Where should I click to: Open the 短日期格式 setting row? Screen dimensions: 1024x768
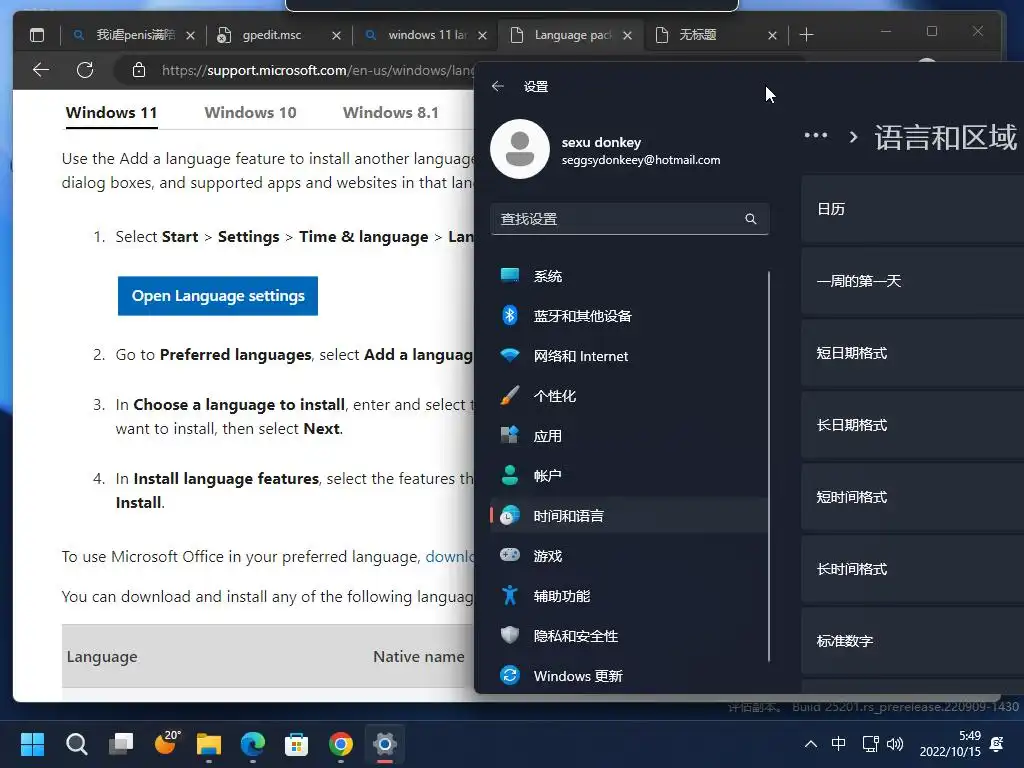point(912,353)
